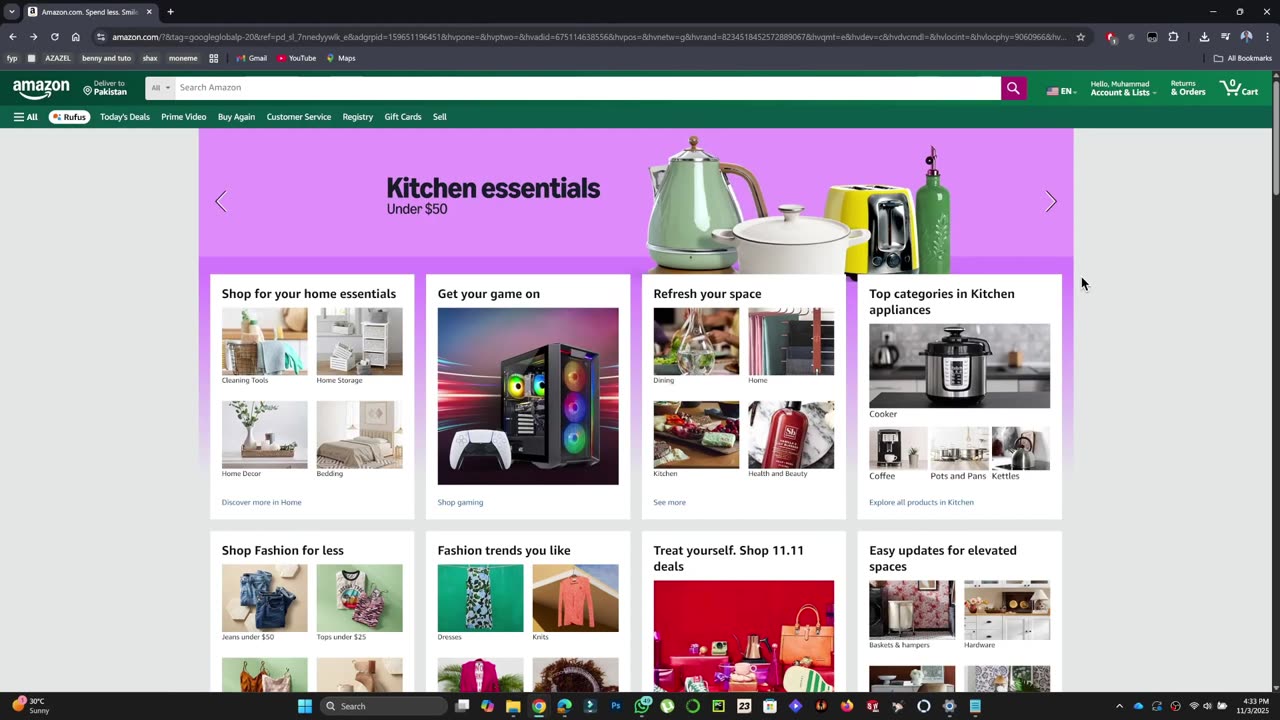Go to Today's Deals

(x=125, y=117)
